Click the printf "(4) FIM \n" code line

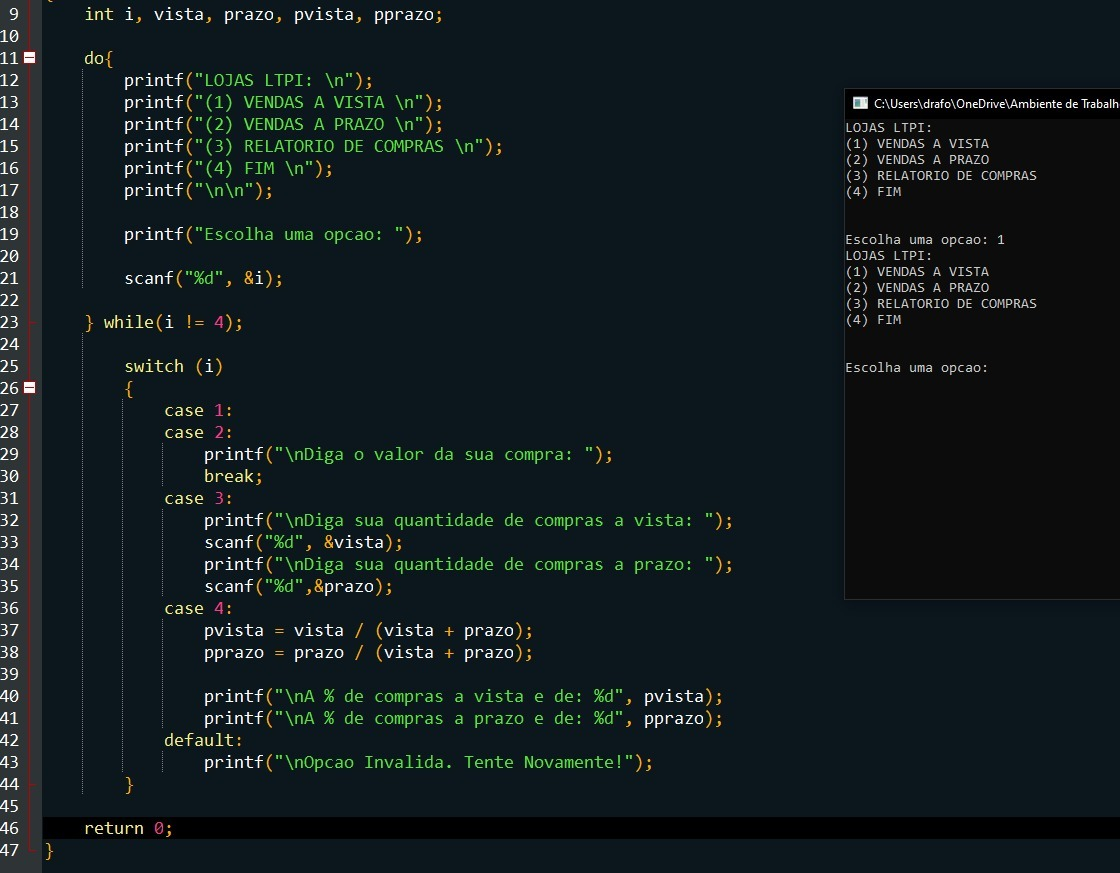[228, 169]
